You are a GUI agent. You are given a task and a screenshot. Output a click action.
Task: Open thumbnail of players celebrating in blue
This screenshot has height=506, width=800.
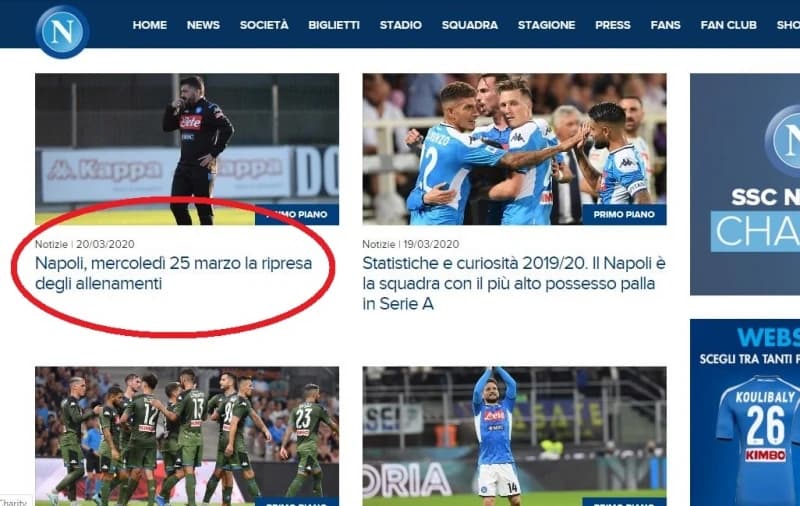click(514, 149)
